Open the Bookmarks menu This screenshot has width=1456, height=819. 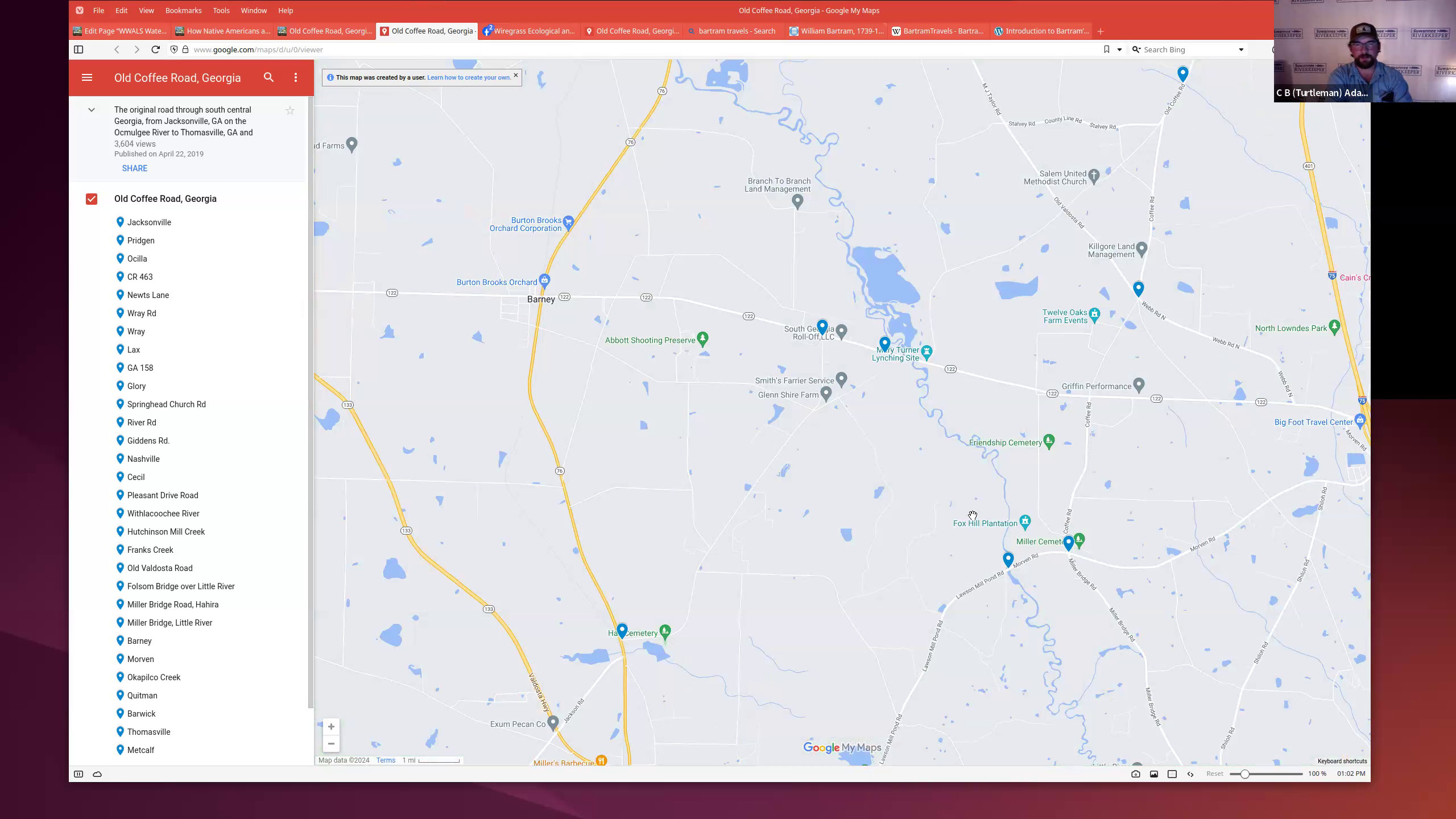[x=183, y=10]
